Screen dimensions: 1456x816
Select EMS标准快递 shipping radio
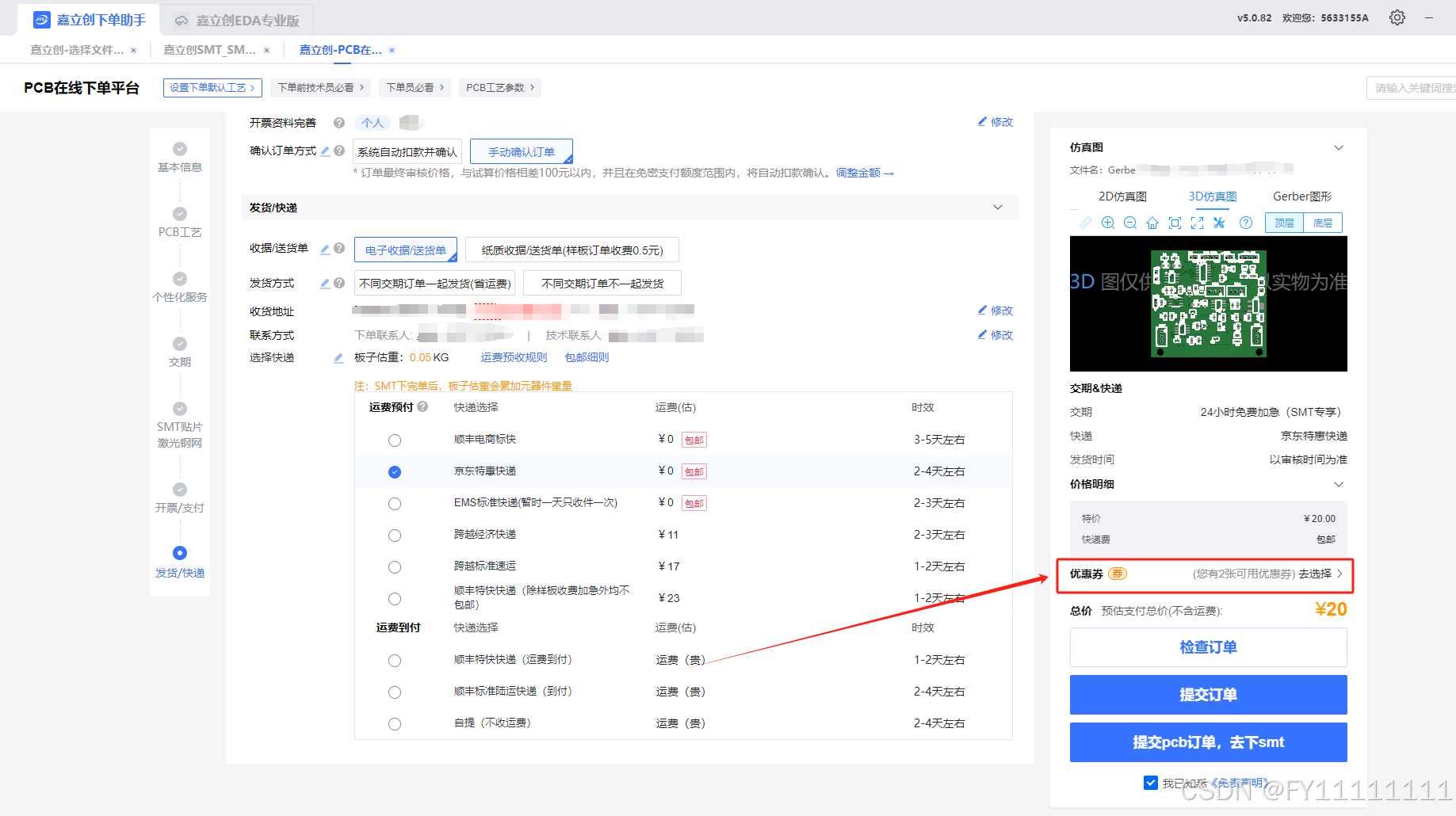coord(395,504)
